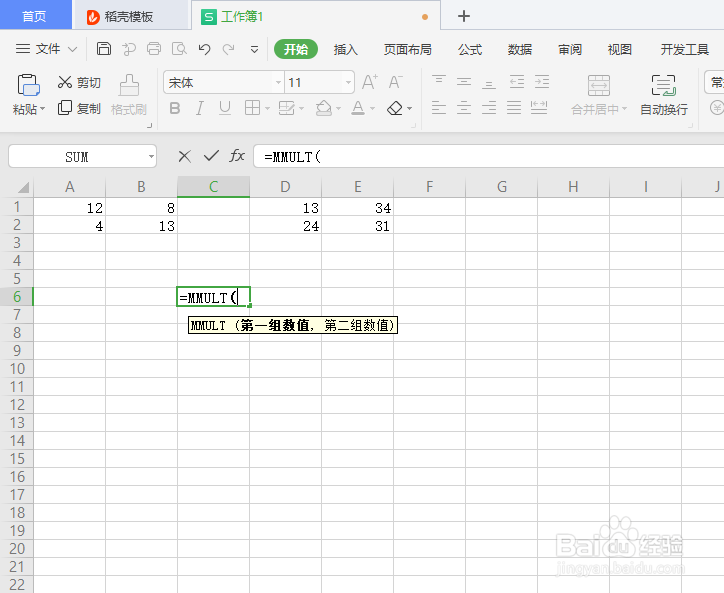The height and width of the screenshot is (593, 724).
Task: Open the font name dropdown 宋体
Action: pyautogui.click(x=278, y=83)
